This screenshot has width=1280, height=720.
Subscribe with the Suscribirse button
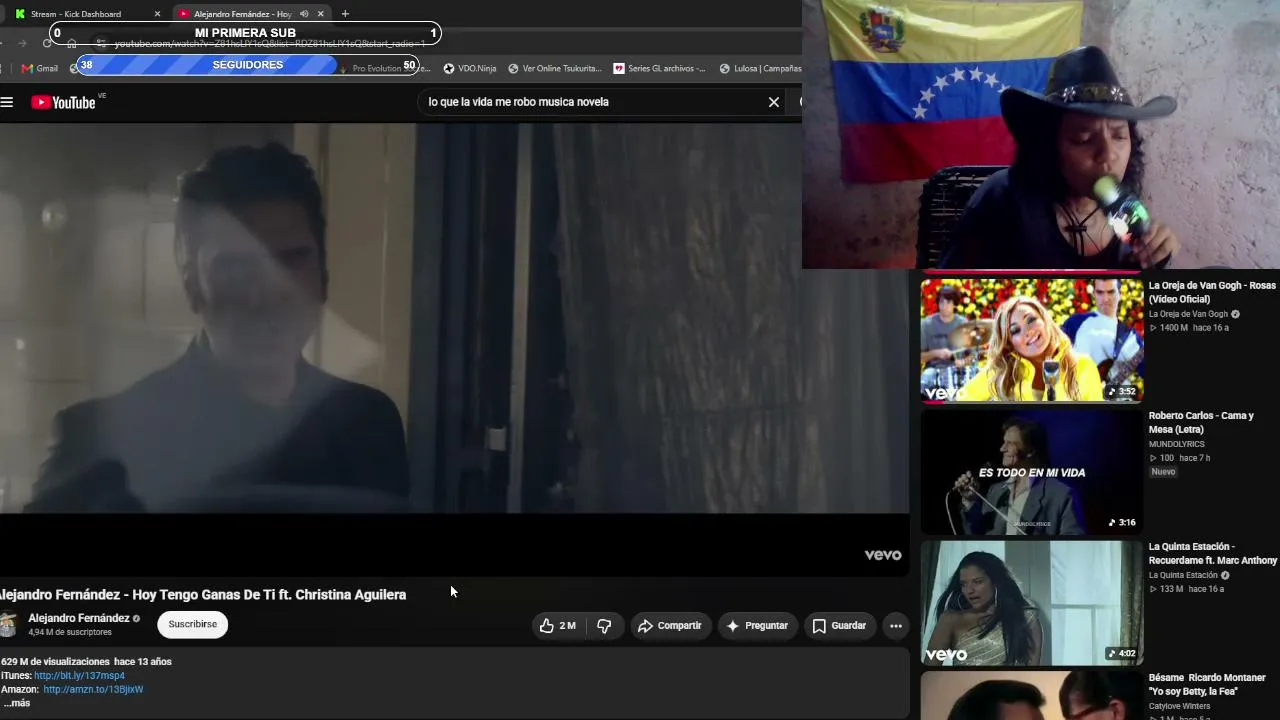(193, 624)
